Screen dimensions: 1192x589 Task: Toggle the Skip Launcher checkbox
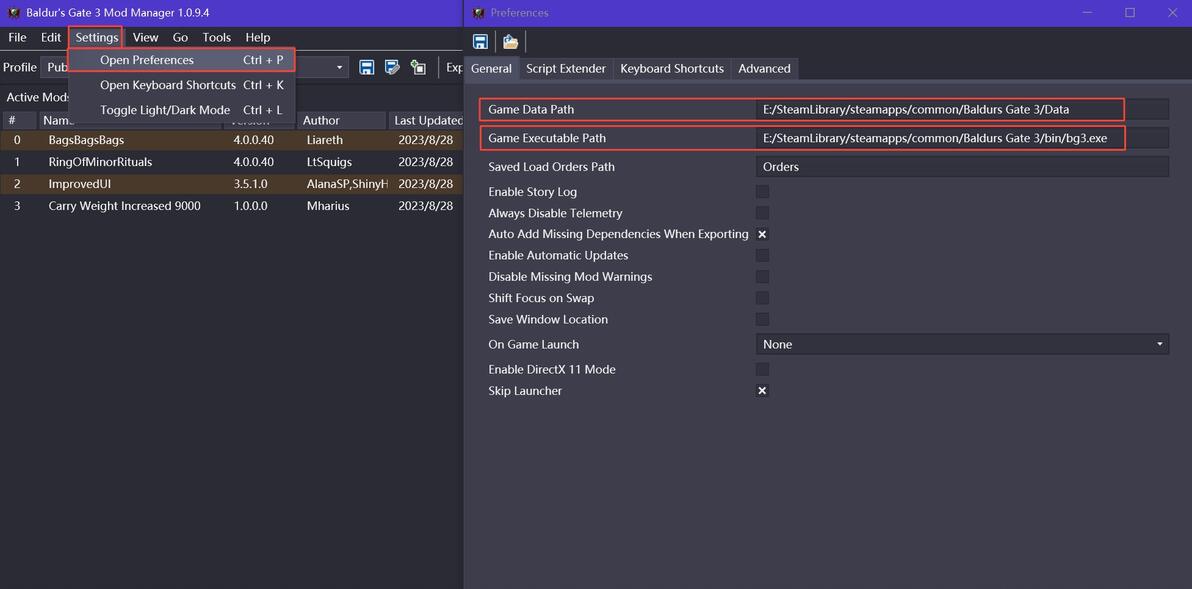click(x=762, y=391)
